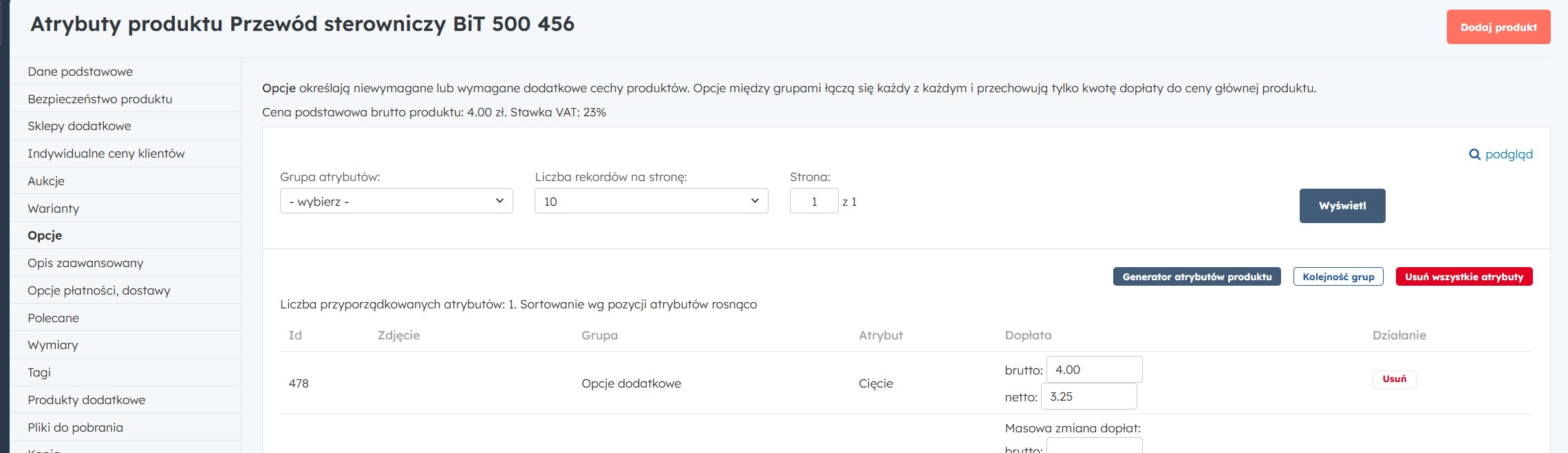This screenshot has width=1568, height=453.
Task: Click the brutto surcharge field for Cięcie
Action: (x=1094, y=370)
